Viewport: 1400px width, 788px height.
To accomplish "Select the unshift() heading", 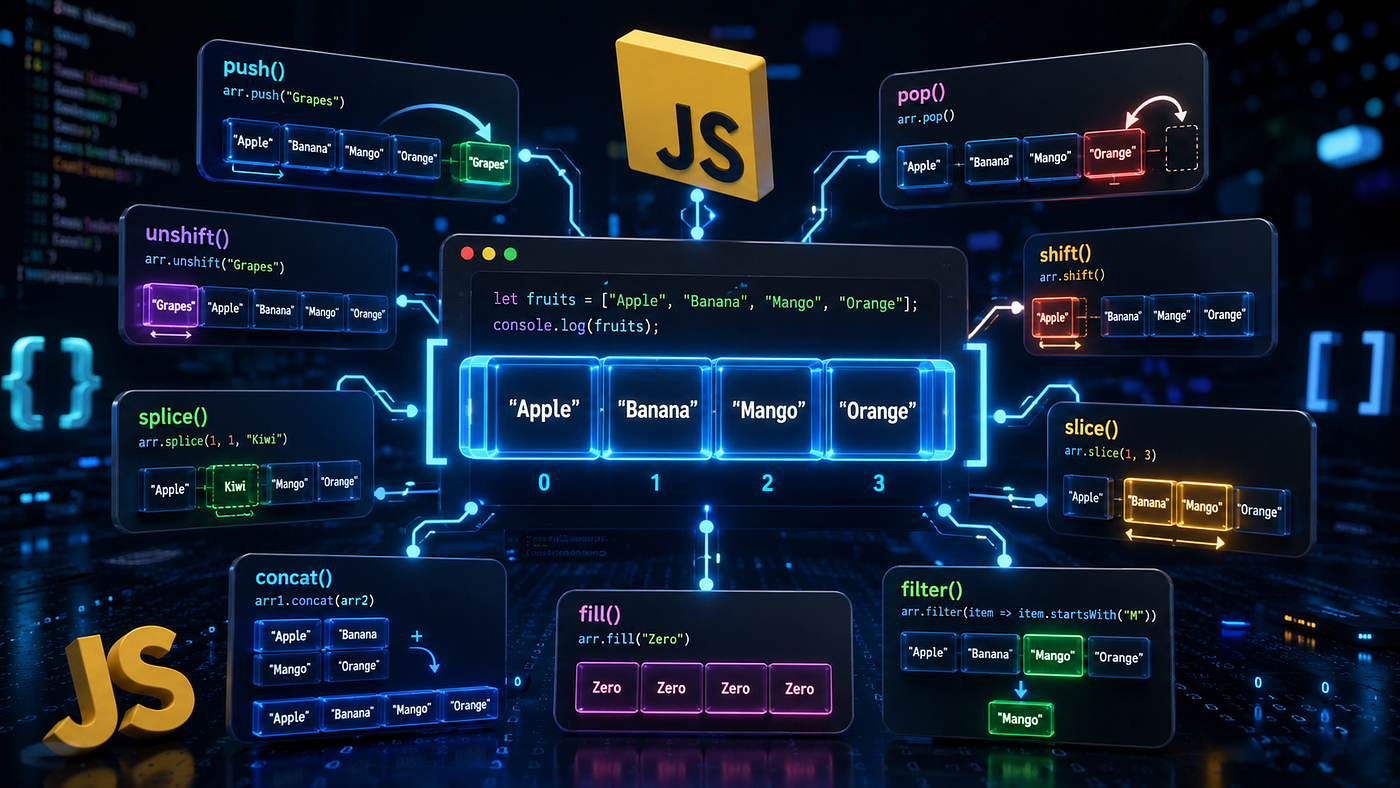I will pos(187,237).
